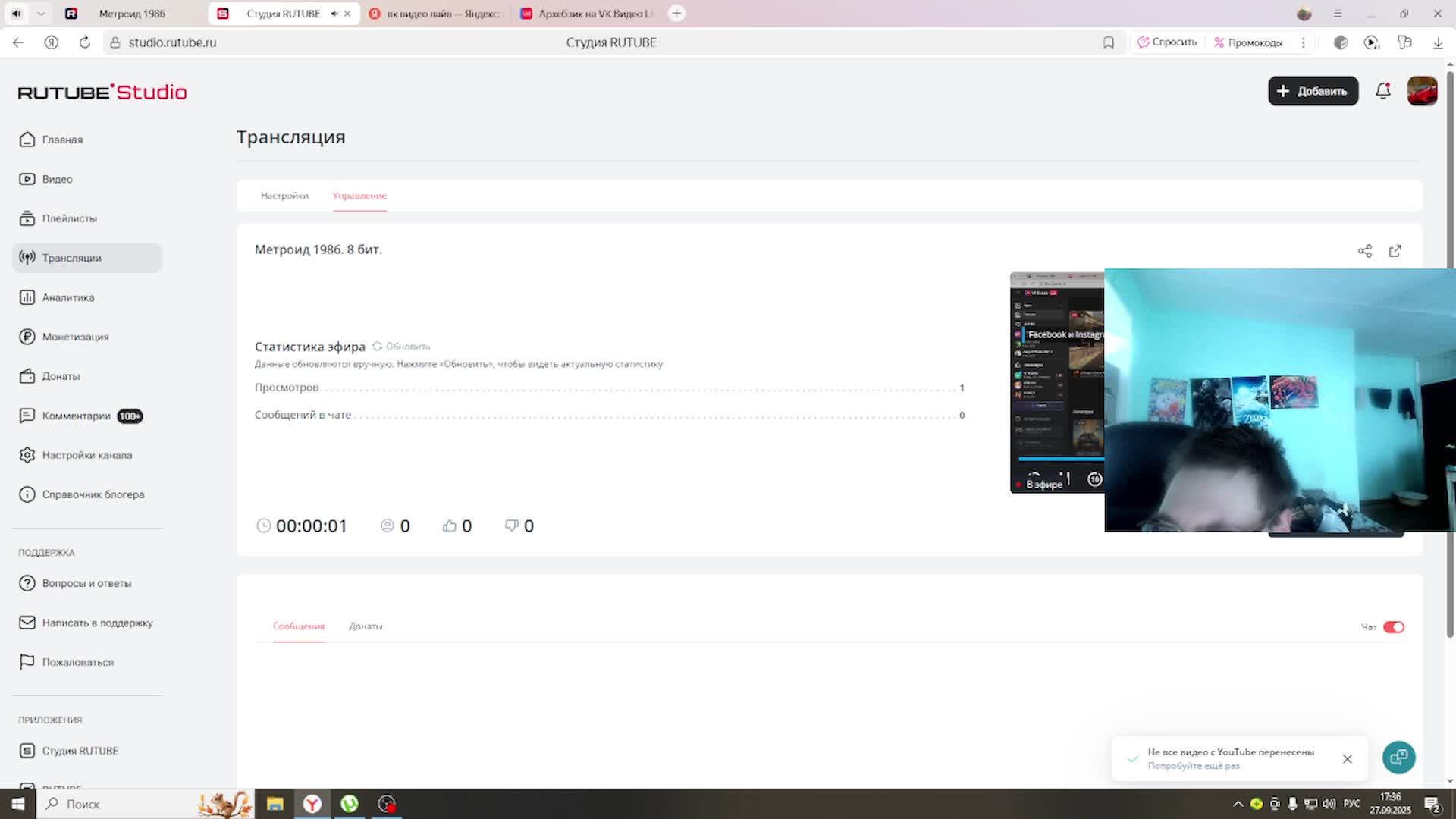Open the user avatar menu

[x=1422, y=91]
